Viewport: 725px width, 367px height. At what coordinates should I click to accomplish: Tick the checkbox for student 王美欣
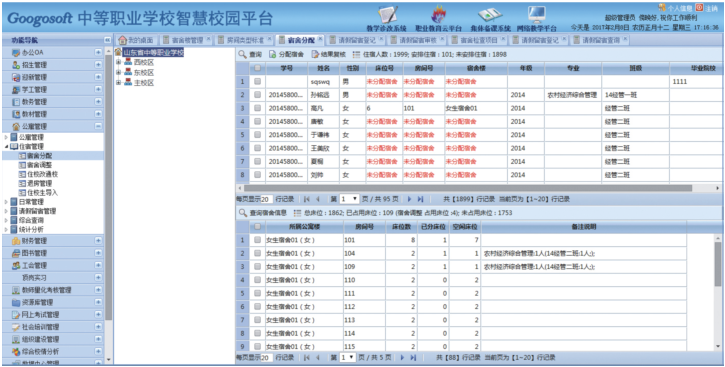tap(258, 148)
